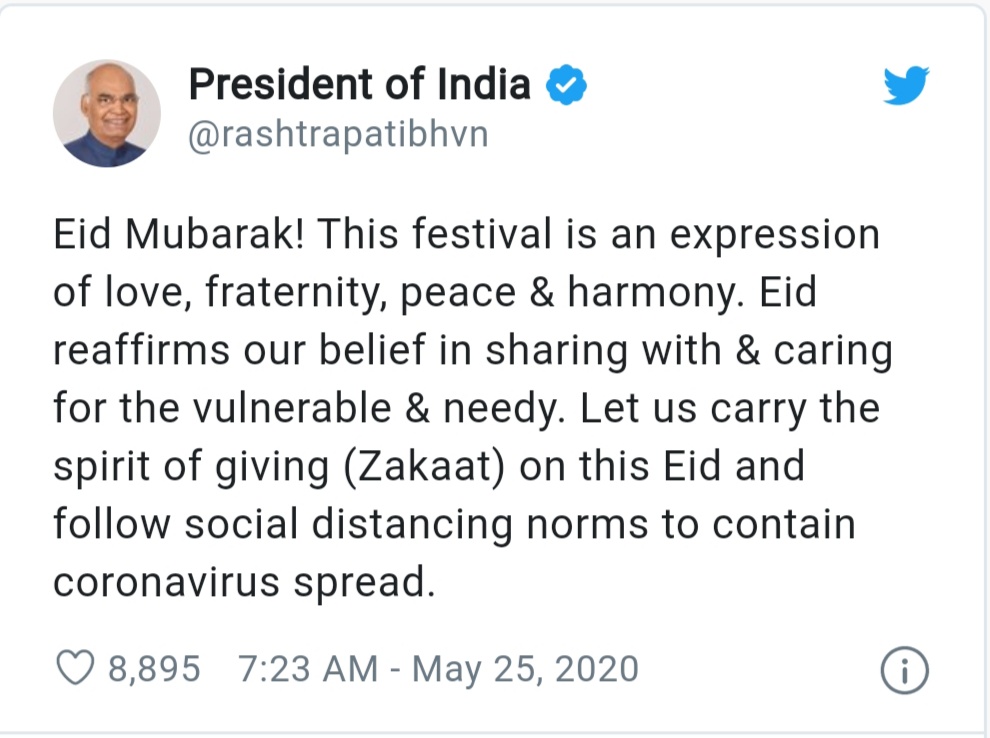Open the 7:23 AM timestamp
990x738 pixels.
(x=307, y=669)
